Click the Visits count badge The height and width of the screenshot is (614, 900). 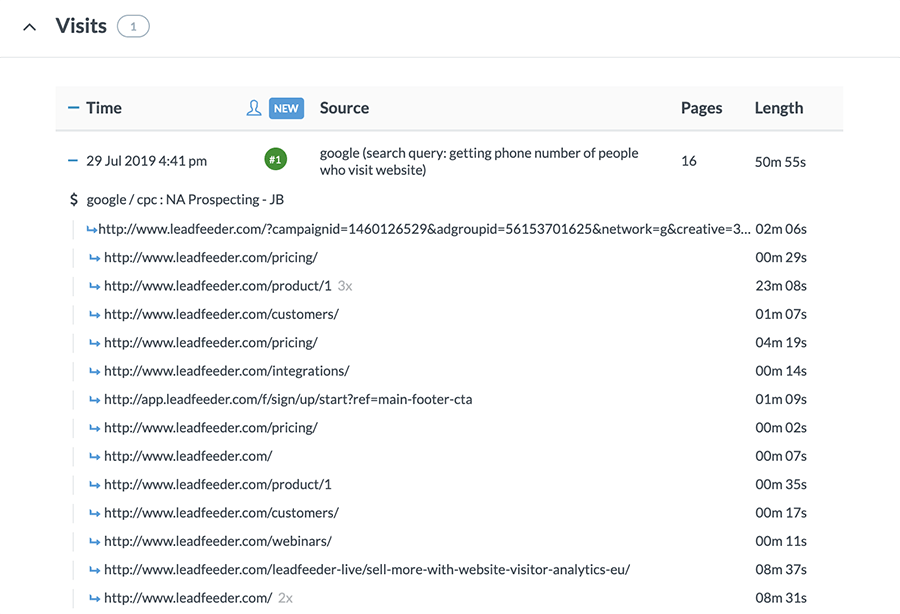tap(133, 26)
